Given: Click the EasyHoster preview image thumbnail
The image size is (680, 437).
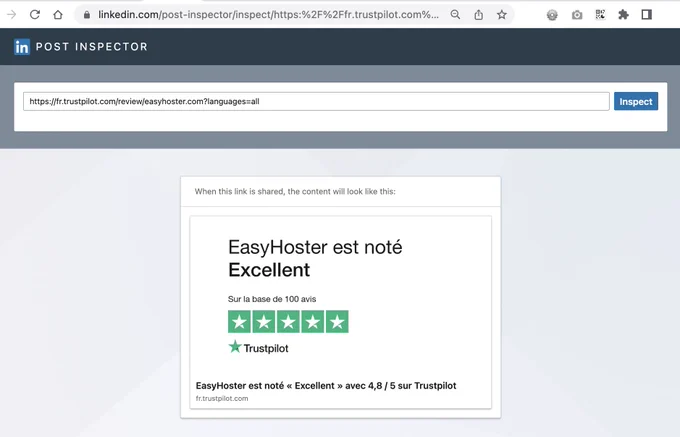Looking at the screenshot, I should tap(340, 295).
